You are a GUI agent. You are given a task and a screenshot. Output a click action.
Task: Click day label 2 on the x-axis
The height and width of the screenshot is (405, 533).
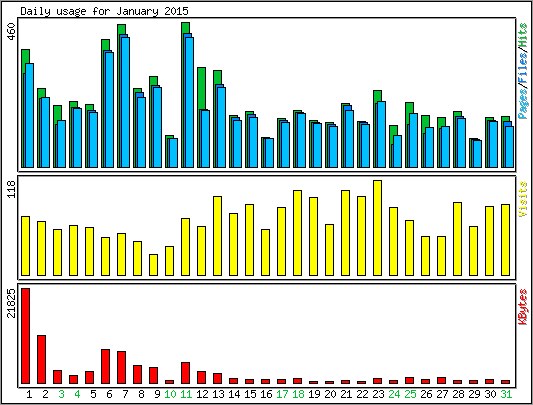45,394
